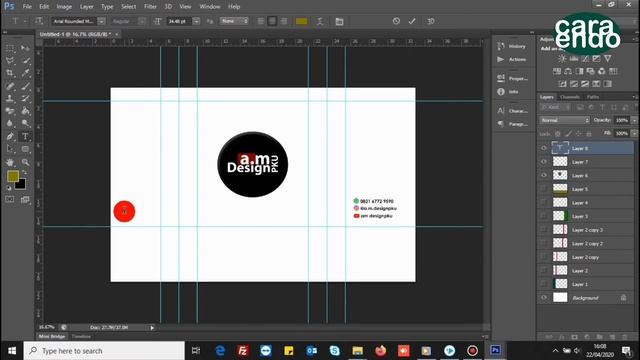The height and width of the screenshot is (360, 640).
Task: Toggle Character and Paragraph panels
Action: (x=339, y=21)
